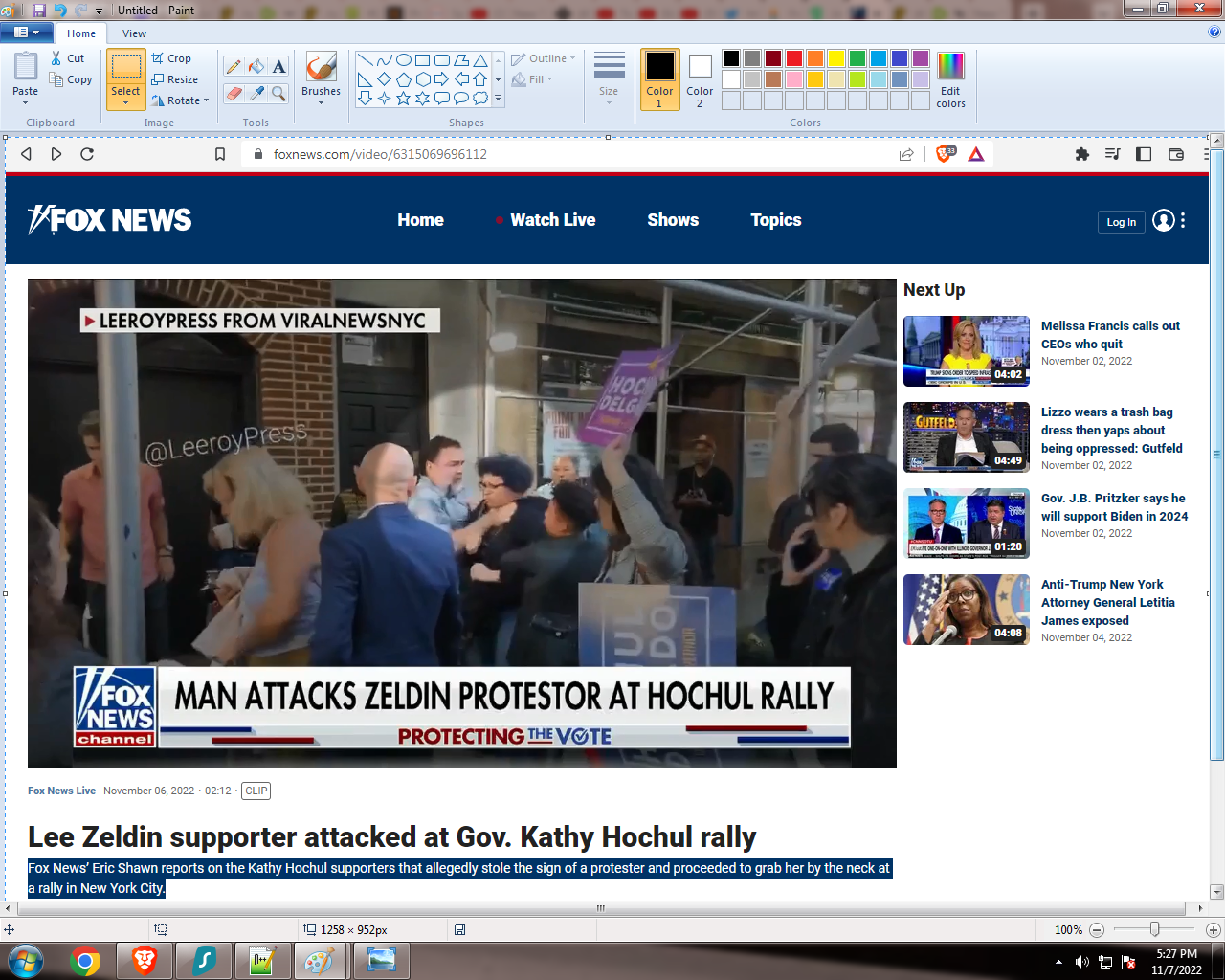Click Home in Fox News navigation

[x=421, y=220]
